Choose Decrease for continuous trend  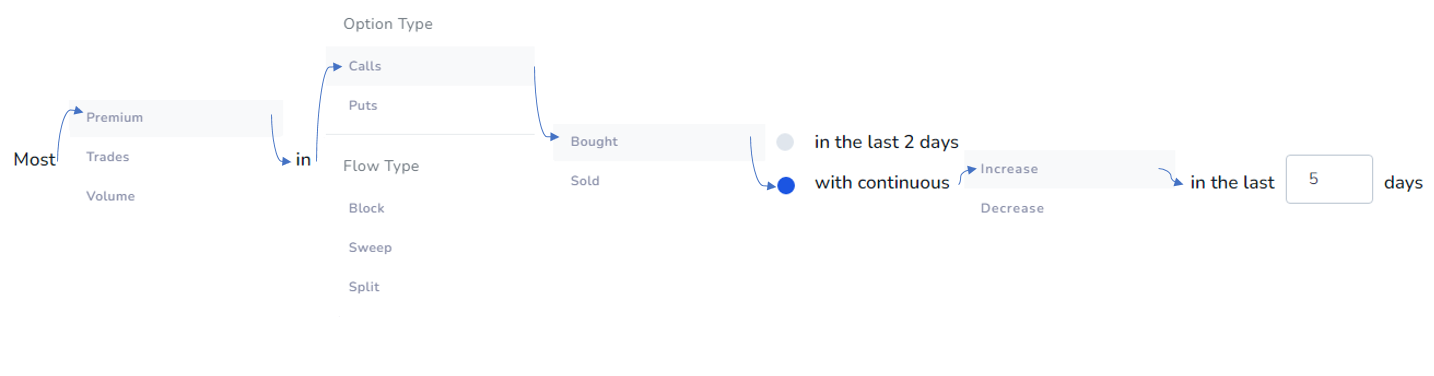click(x=1069, y=208)
